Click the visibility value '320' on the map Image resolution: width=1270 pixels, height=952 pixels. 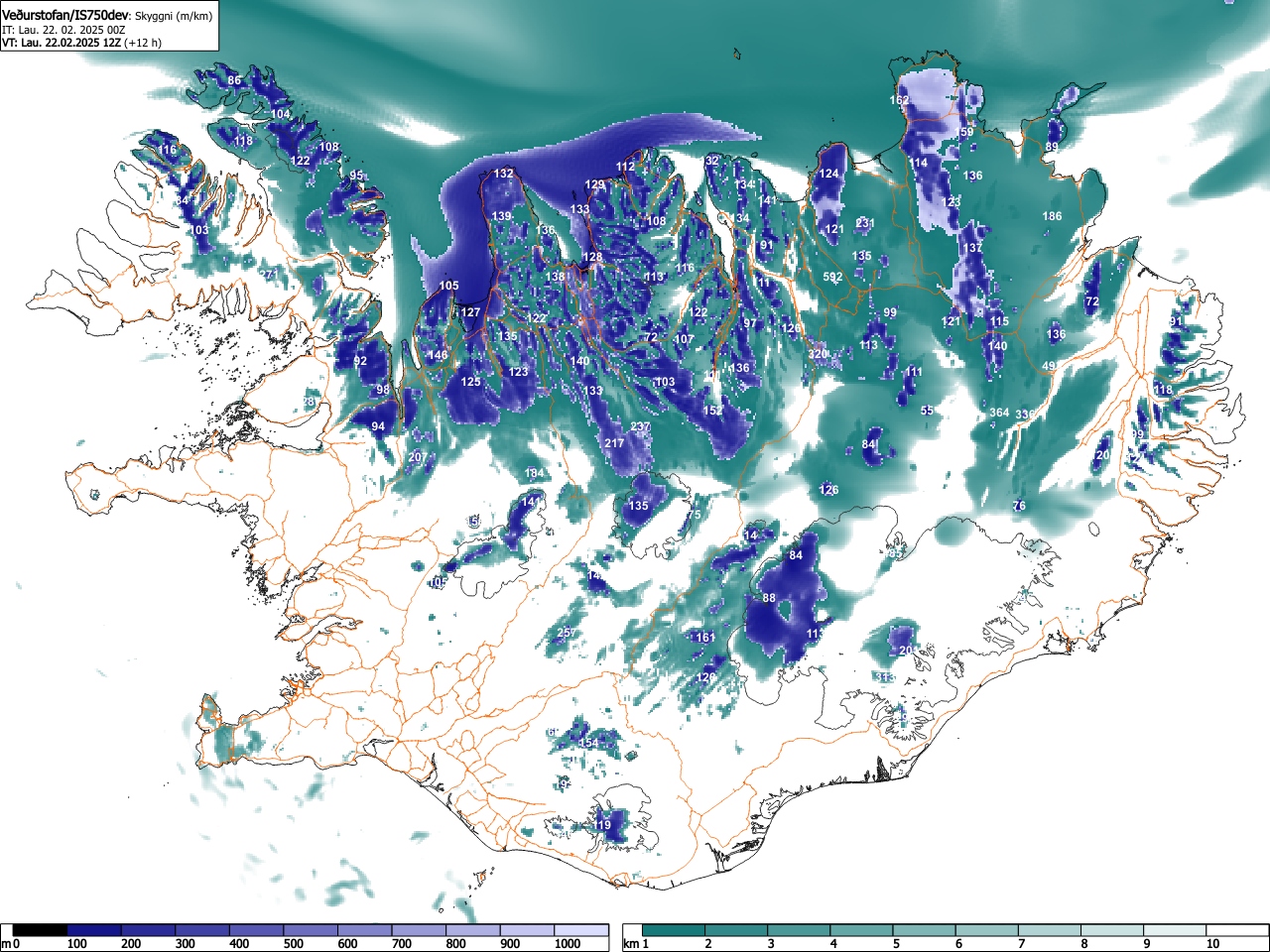818,354
